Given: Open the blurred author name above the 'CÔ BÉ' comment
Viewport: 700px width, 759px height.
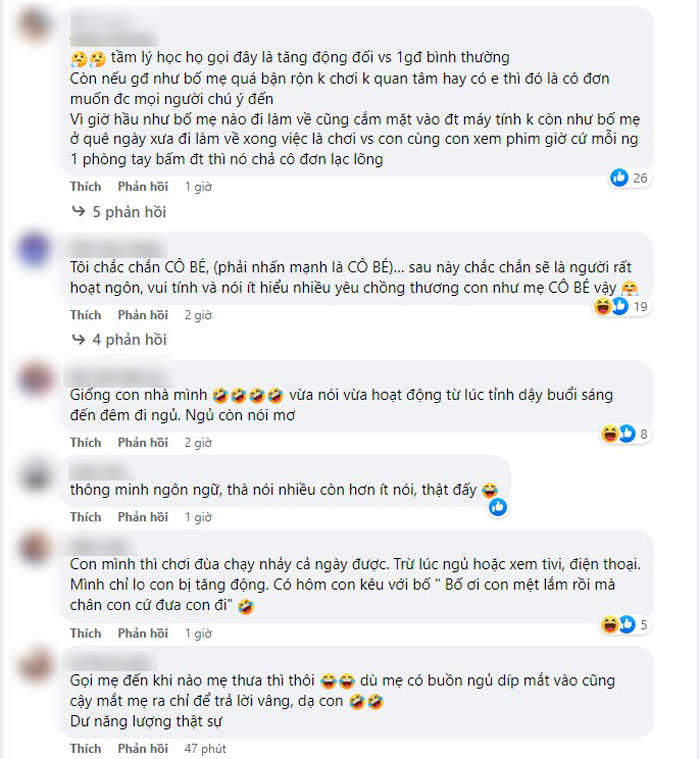Looking at the screenshot, I should coord(118,249).
